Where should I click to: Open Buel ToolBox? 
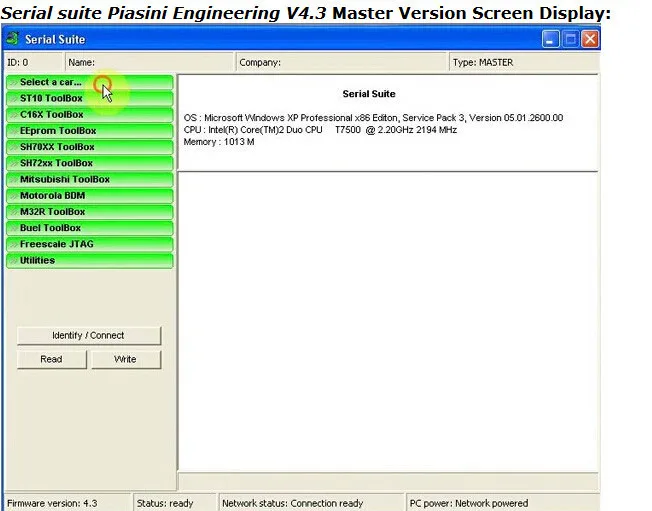tap(89, 228)
